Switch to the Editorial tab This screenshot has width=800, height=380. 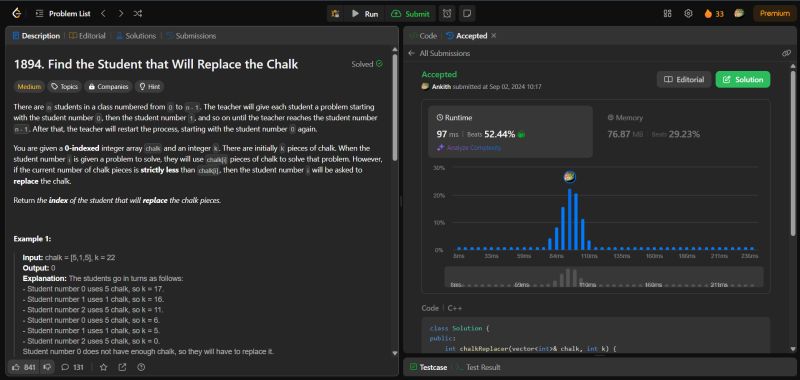(x=88, y=36)
